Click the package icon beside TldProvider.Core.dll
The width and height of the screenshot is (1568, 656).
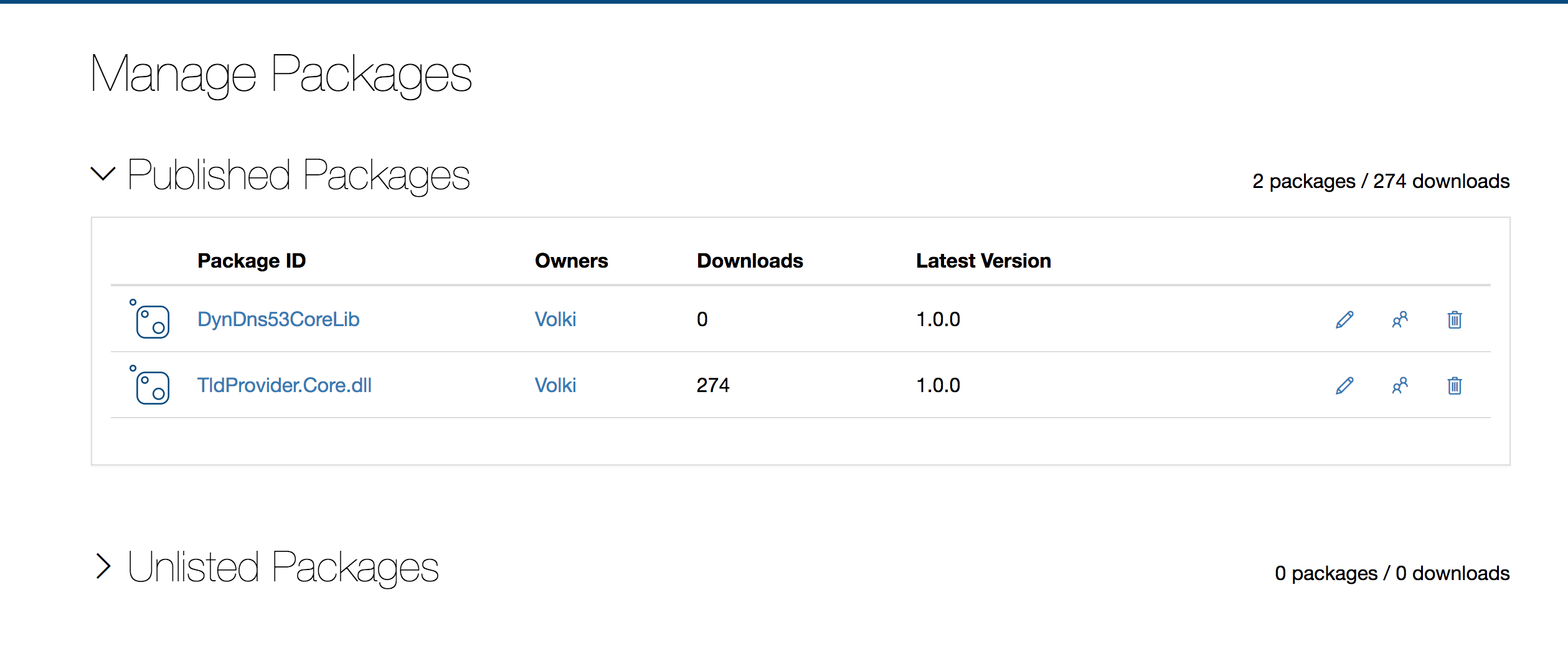coord(151,386)
